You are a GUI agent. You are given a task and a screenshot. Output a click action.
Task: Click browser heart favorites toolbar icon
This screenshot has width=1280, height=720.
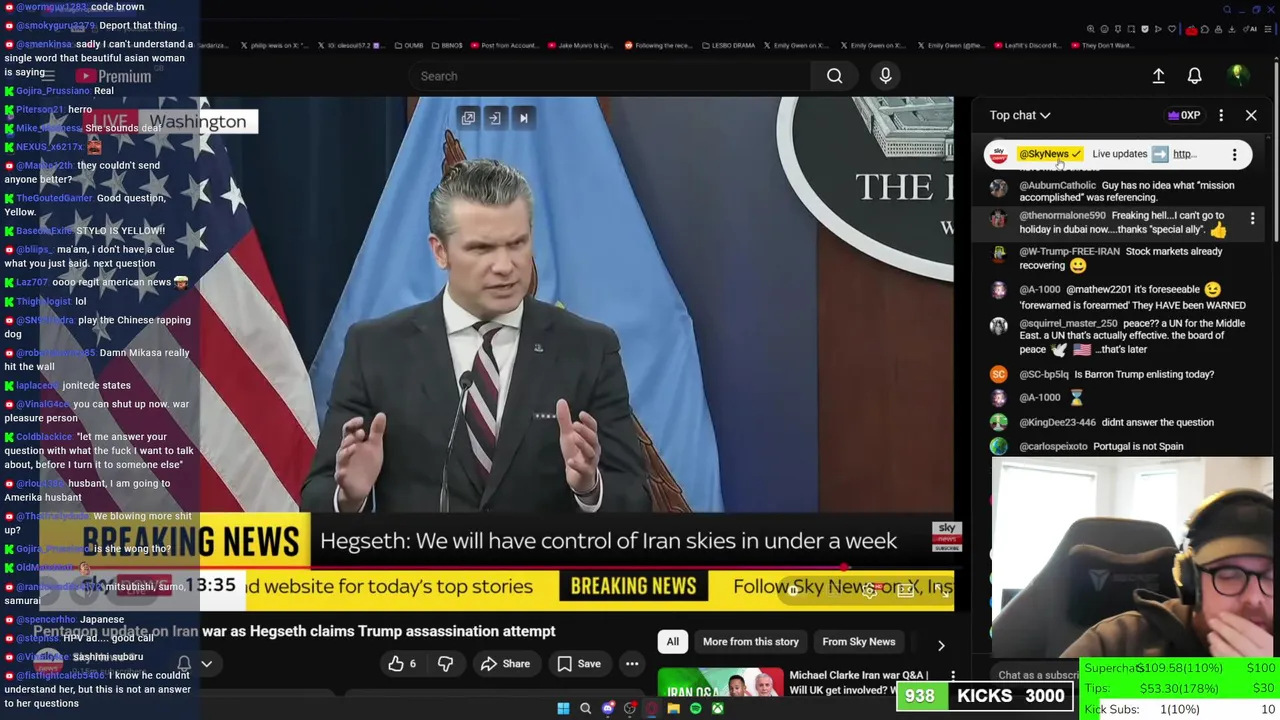click(1172, 29)
